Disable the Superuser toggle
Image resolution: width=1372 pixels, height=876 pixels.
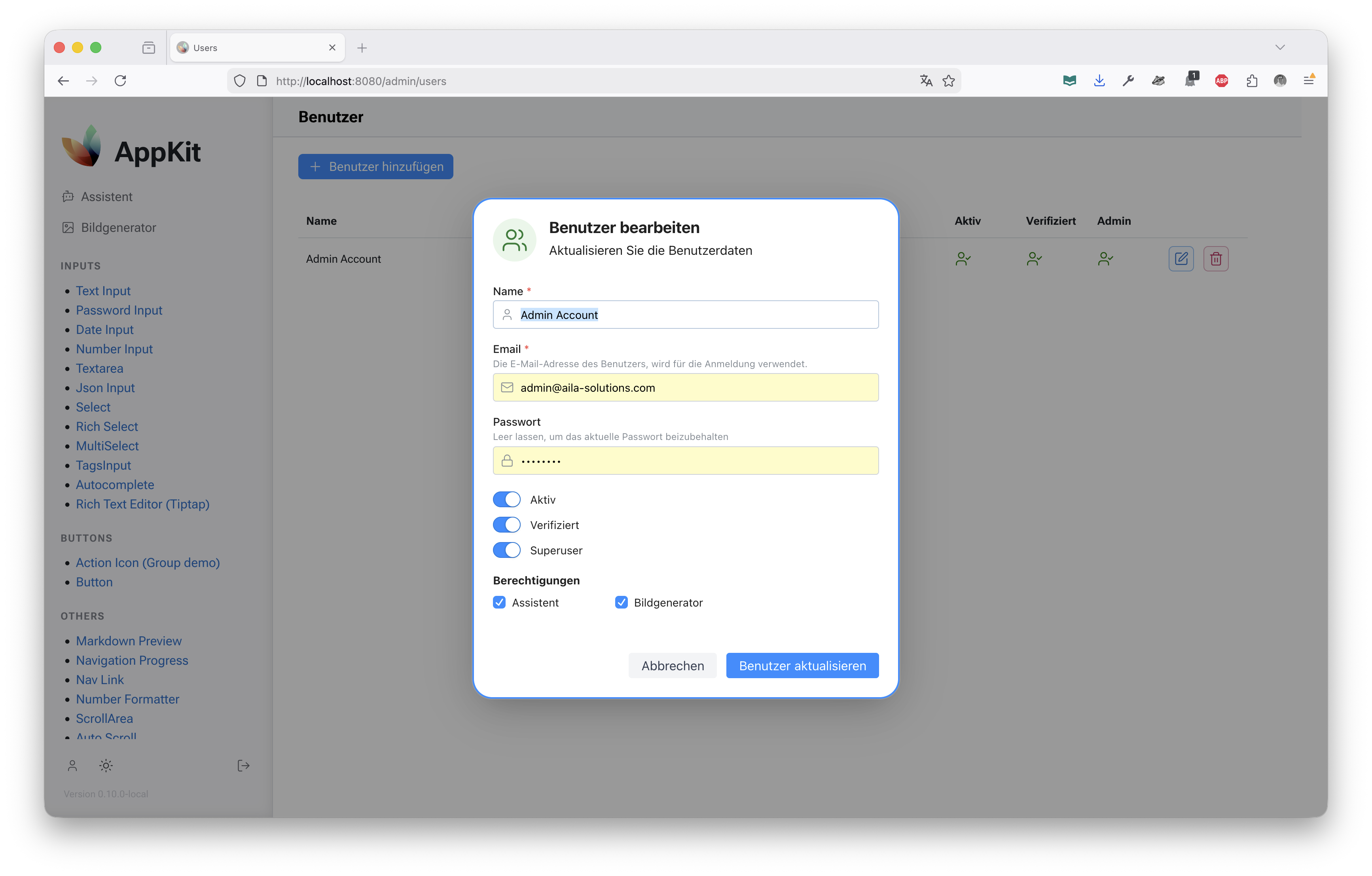[506, 550]
